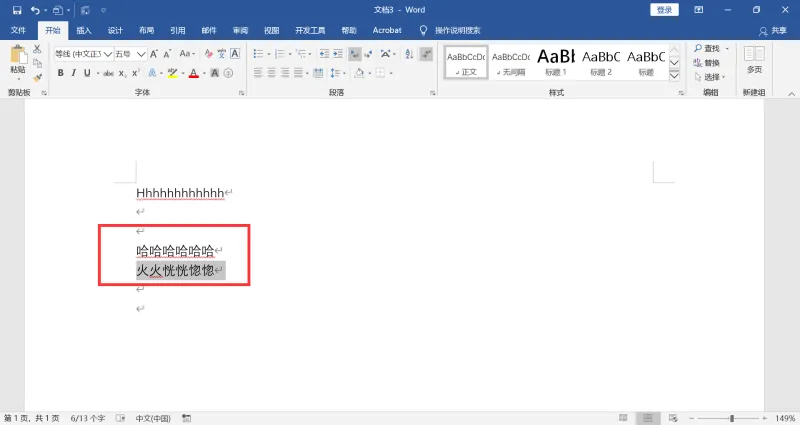The height and width of the screenshot is (425, 800).
Task: Open the File menu tab
Action: [18, 30]
